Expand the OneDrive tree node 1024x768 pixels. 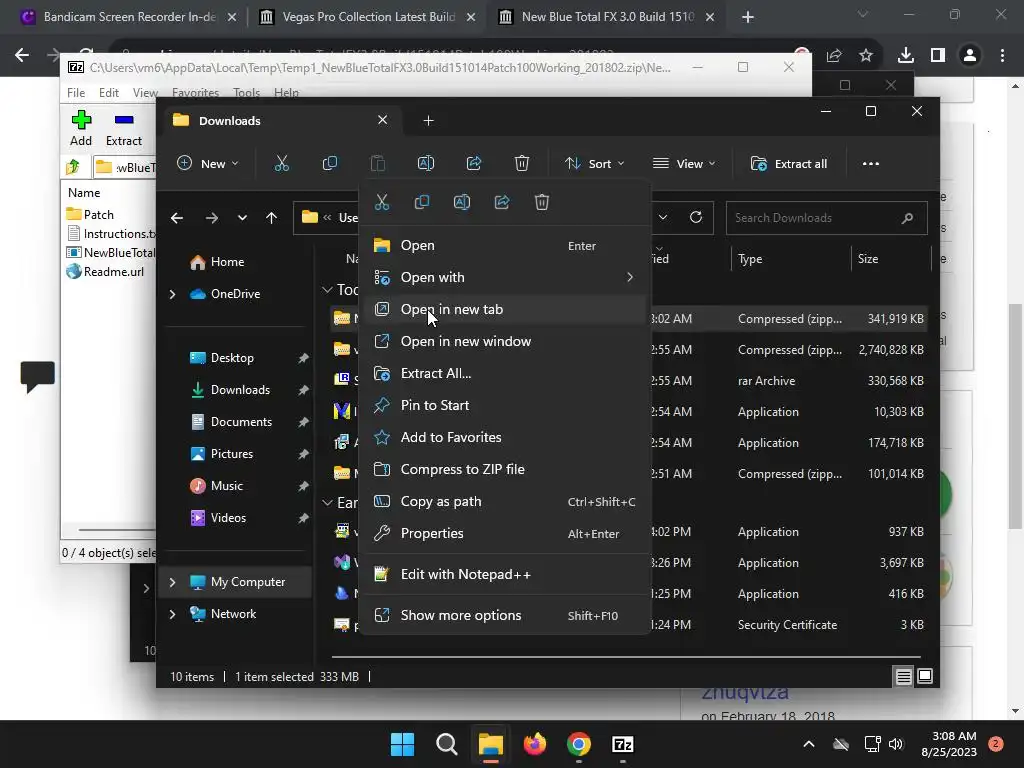click(172, 295)
